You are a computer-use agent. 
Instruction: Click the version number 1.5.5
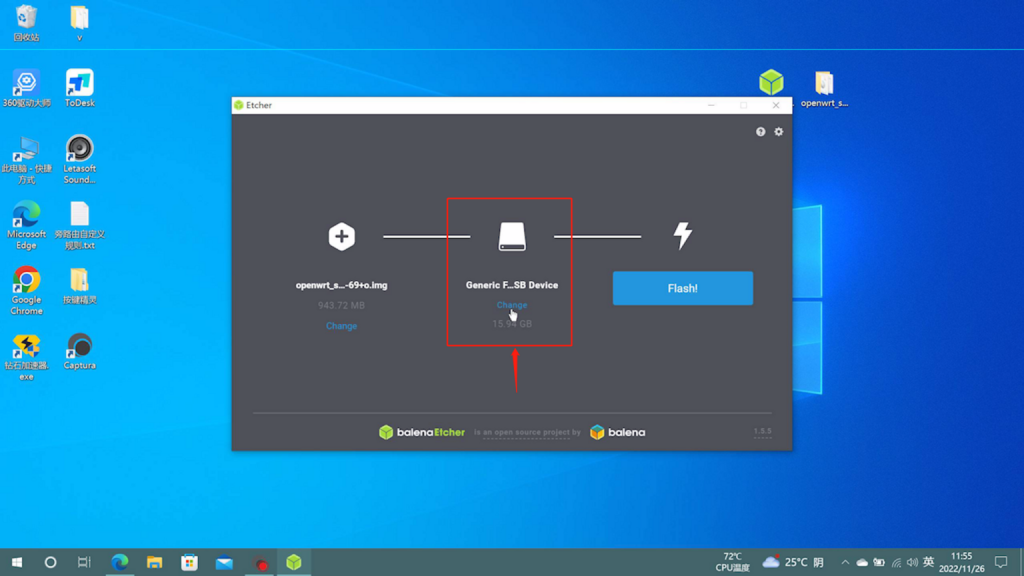[762, 431]
